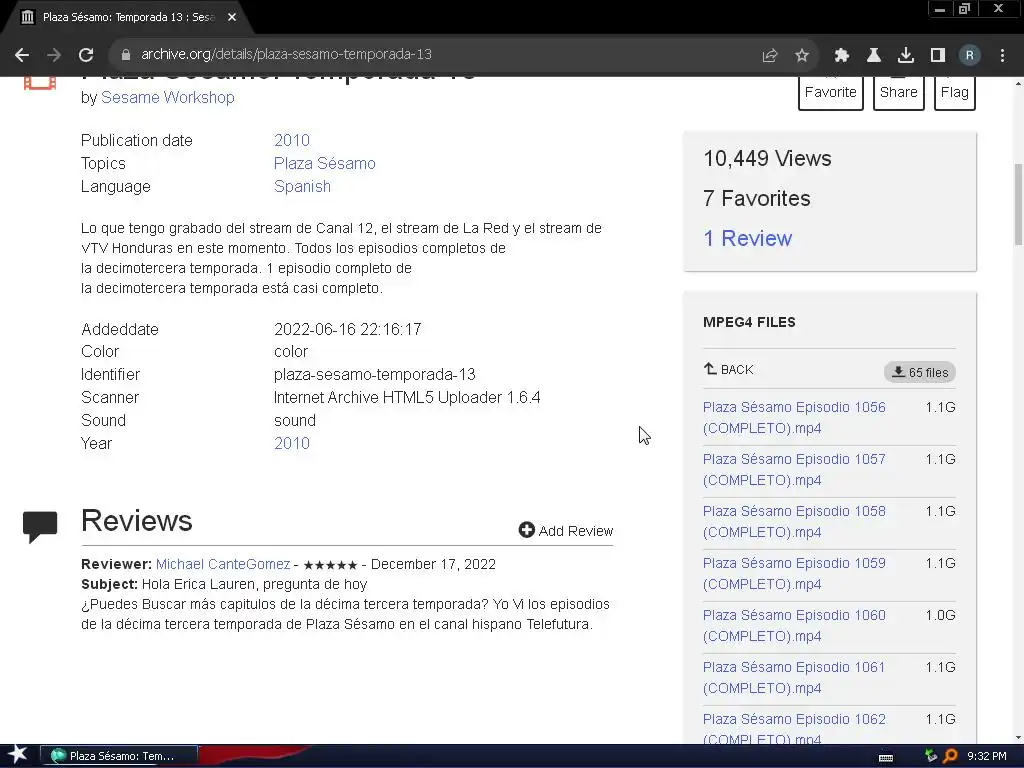Click the orange magnifier tray icon
The height and width of the screenshot is (768, 1024).
(x=950, y=756)
